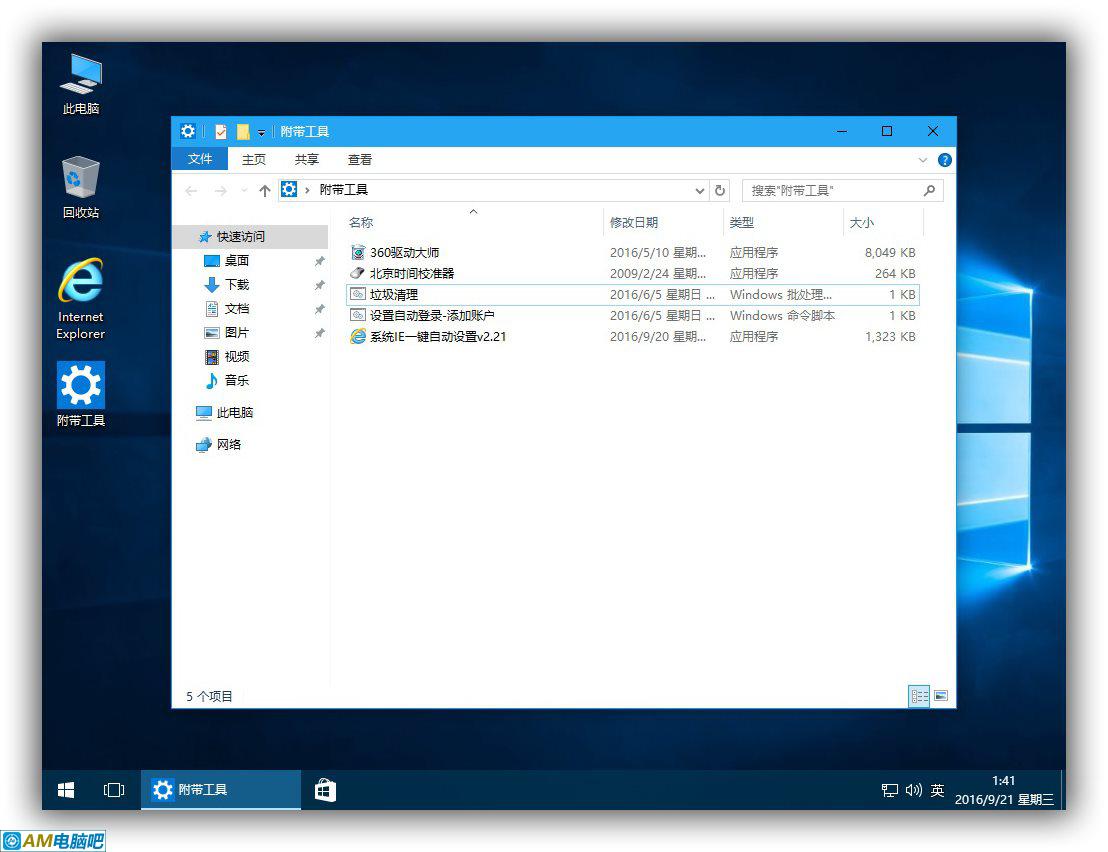The width and height of the screenshot is (1108, 852).
Task: Select the 附带工具 taskbar button
Action: pos(221,790)
